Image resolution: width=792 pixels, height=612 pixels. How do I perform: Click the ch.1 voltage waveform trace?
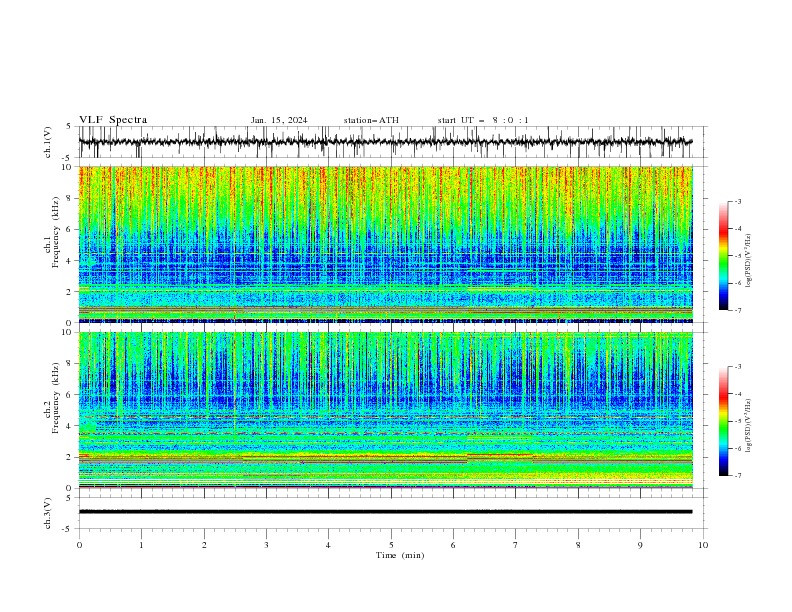[x=385, y=142]
